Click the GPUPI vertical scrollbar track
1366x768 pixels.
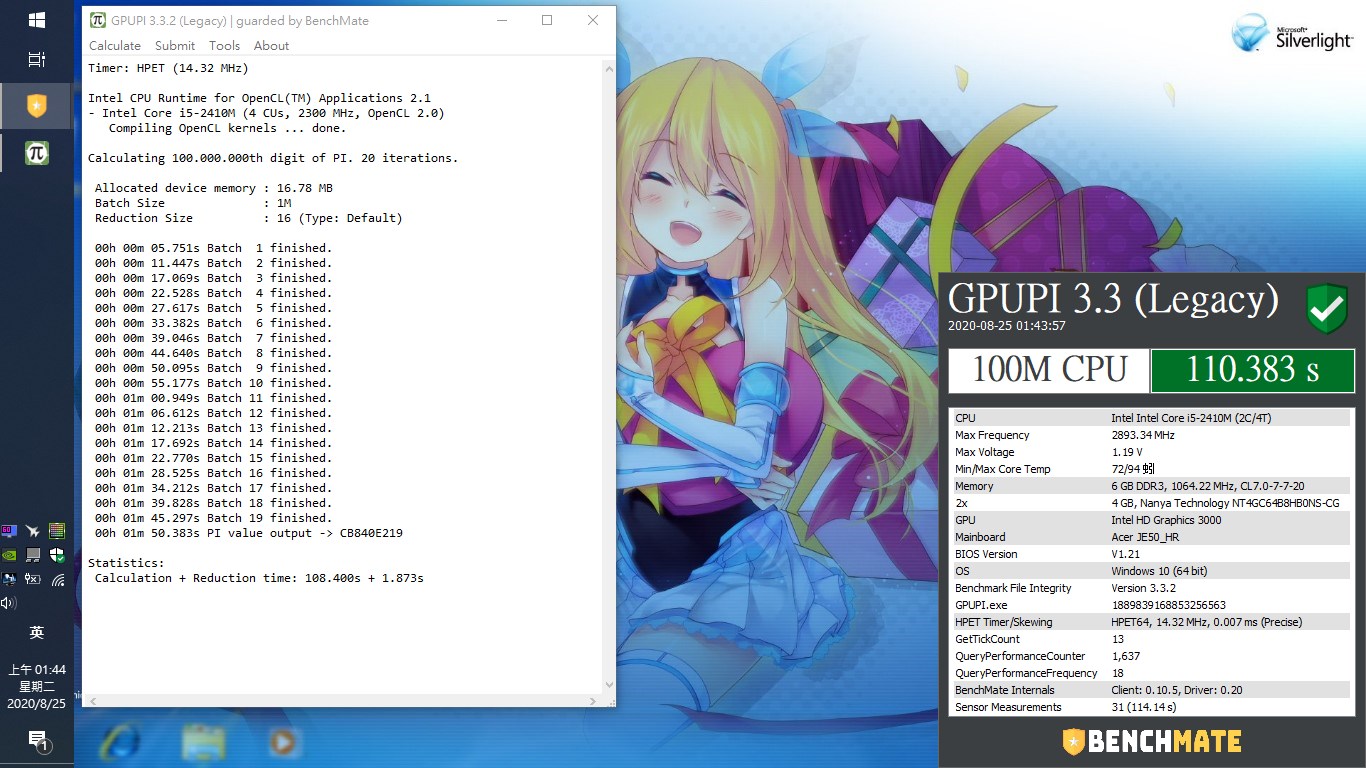click(x=608, y=377)
